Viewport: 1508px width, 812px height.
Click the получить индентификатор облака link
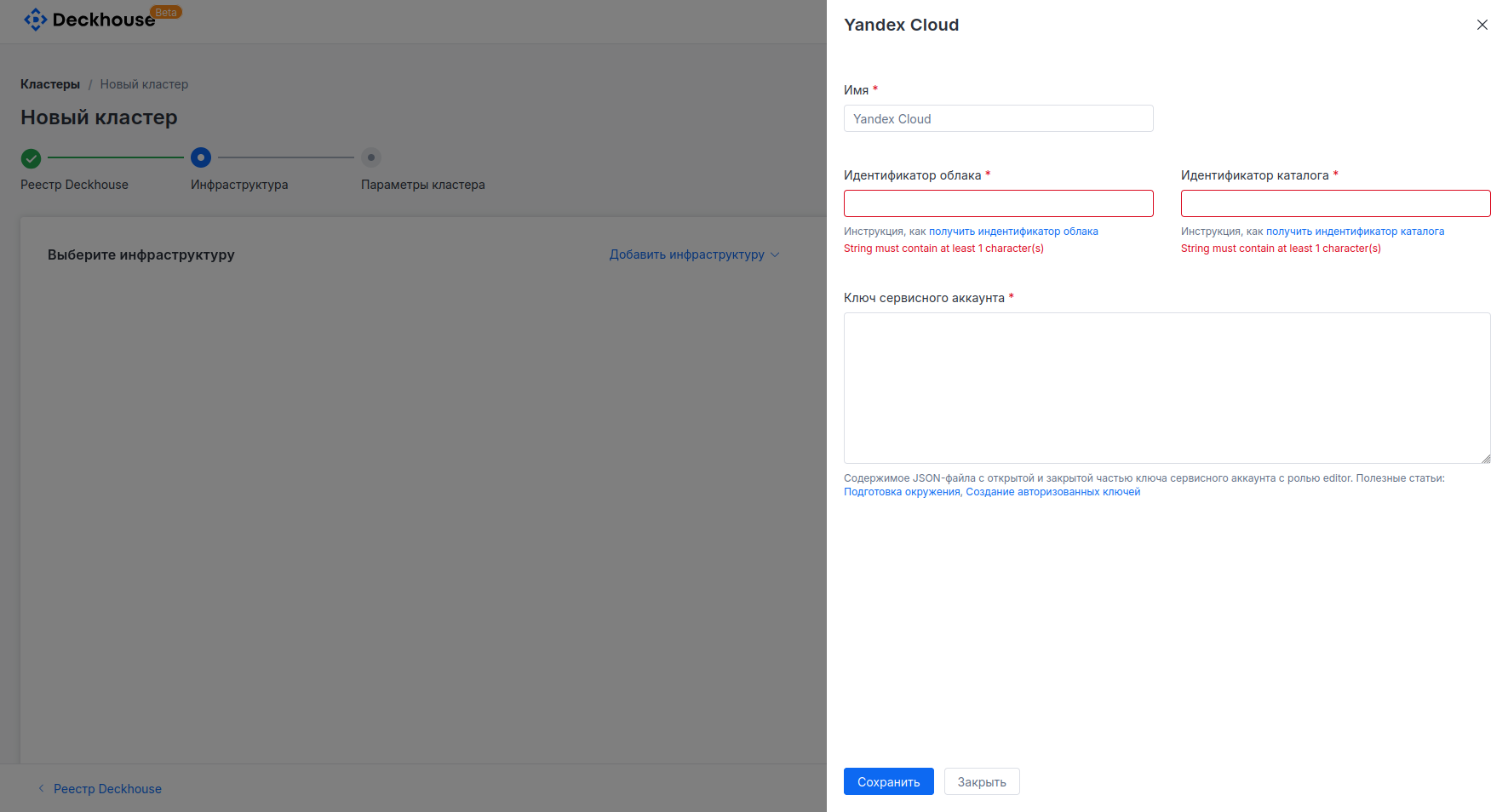1013,231
